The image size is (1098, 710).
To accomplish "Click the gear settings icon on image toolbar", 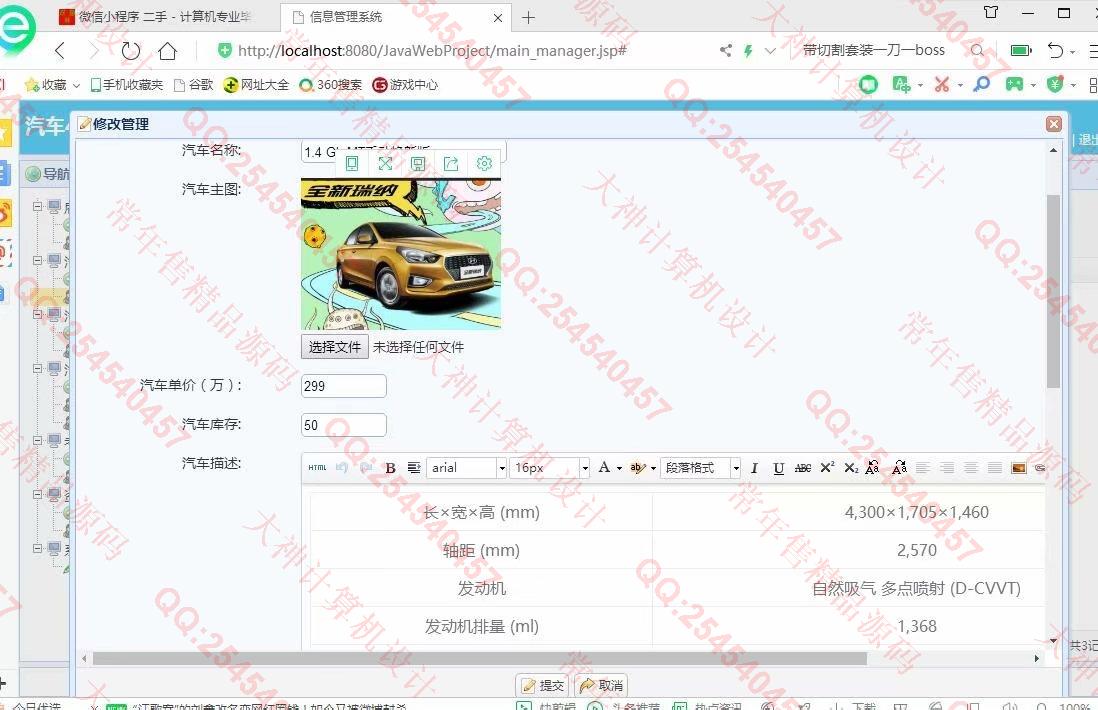I will pyautogui.click(x=484, y=164).
